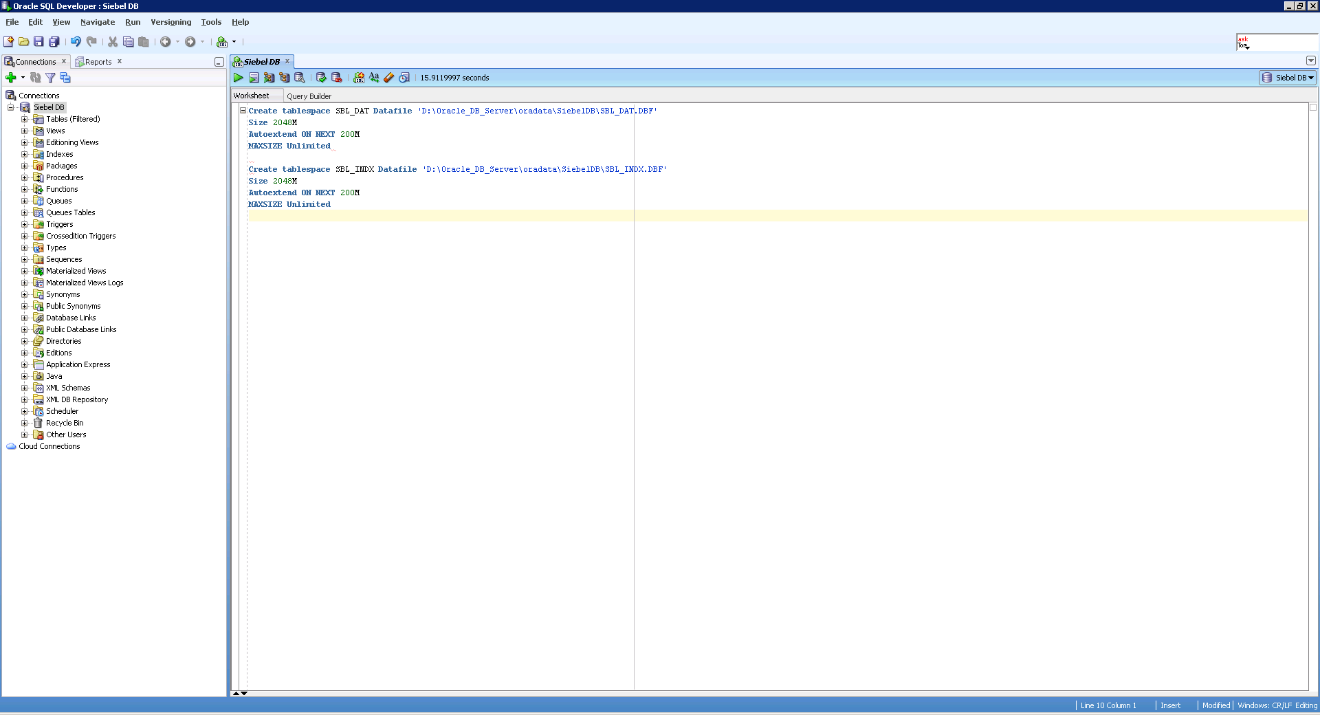Image resolution: width=1320 pixels, height=715 pixels.
Task: Close the Connections panel tab
Action: click(64, 61)
